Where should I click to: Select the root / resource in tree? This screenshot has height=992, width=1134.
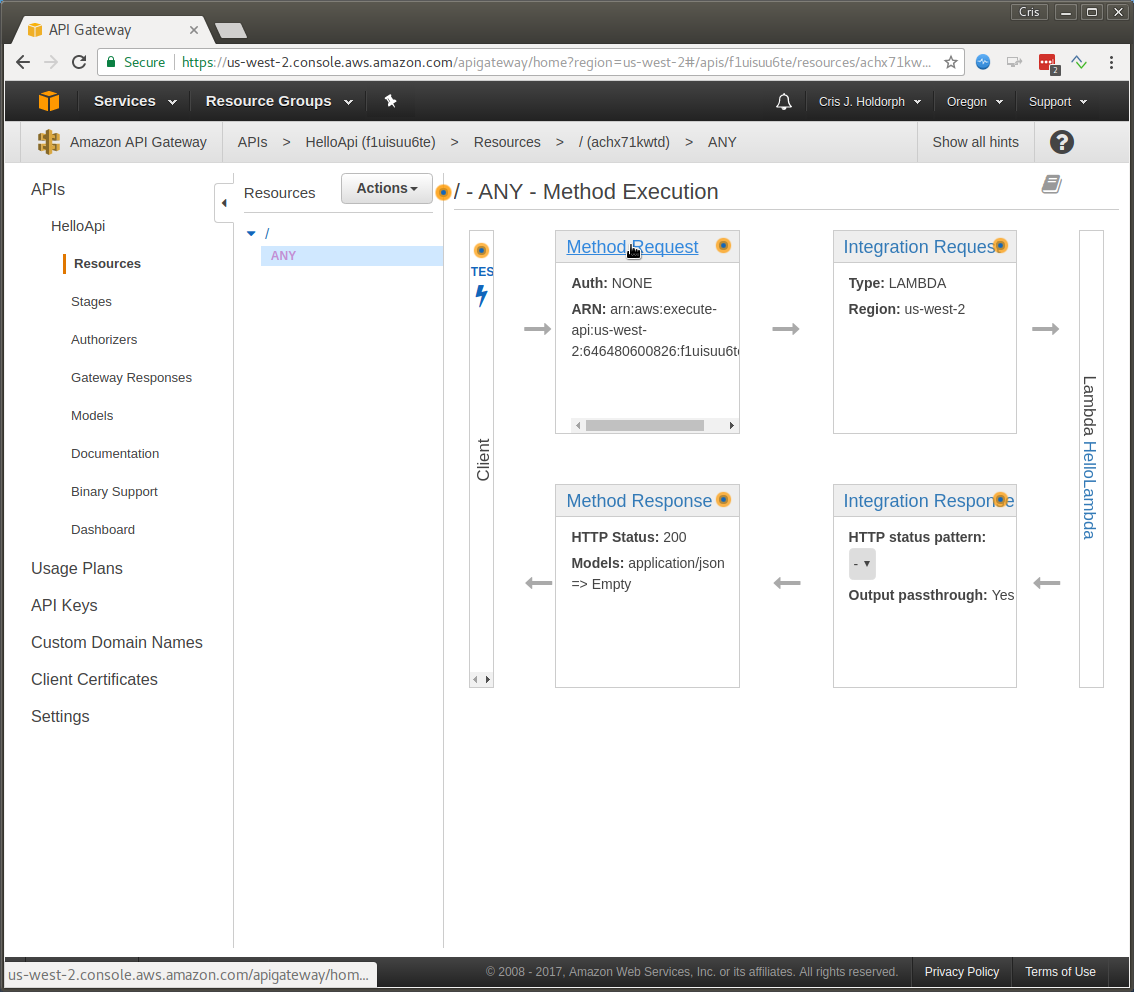(267, 234)
